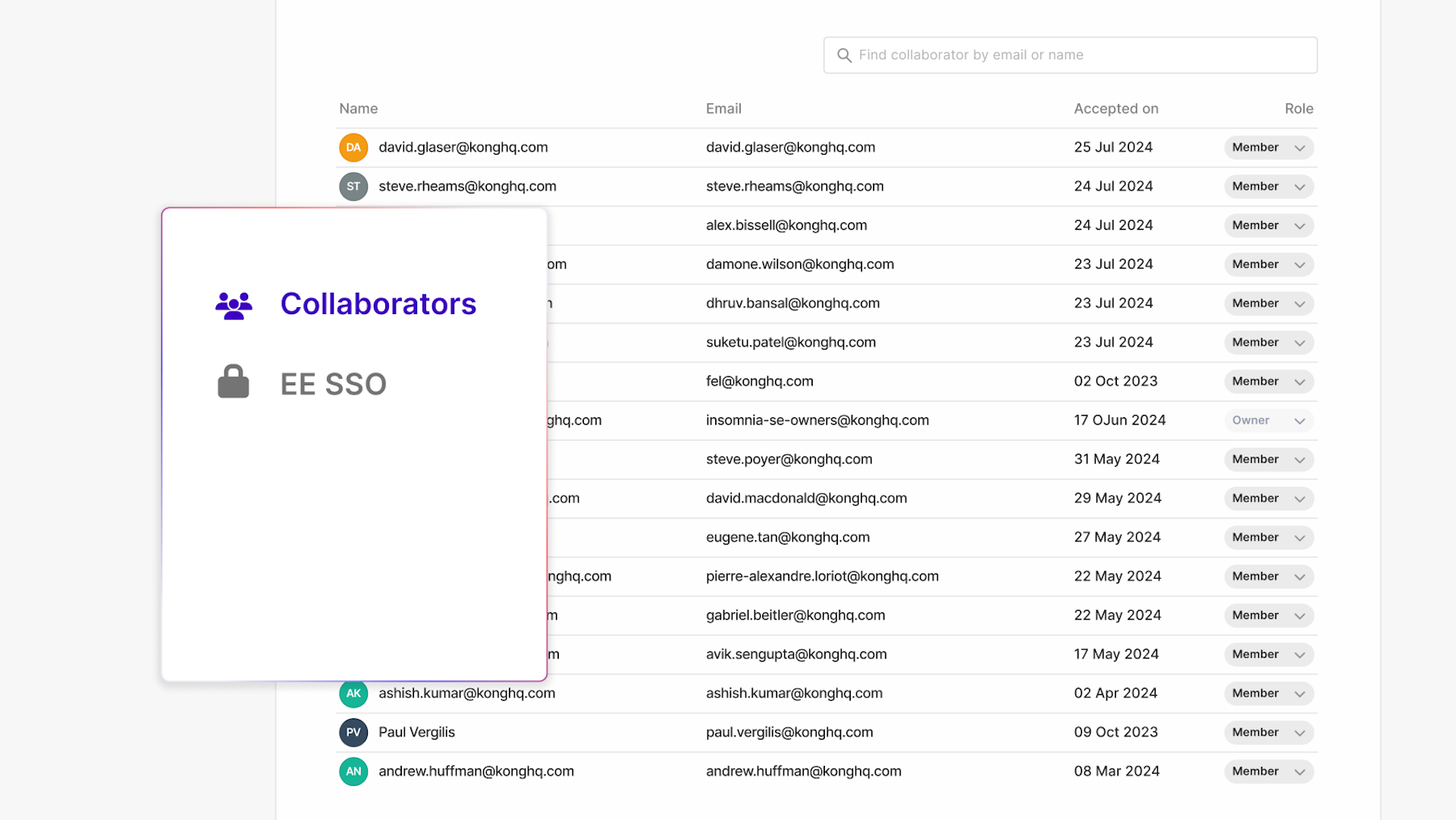Click the AK avatar for ashish.kumar

pyautogui.click(x=353, y=693)
